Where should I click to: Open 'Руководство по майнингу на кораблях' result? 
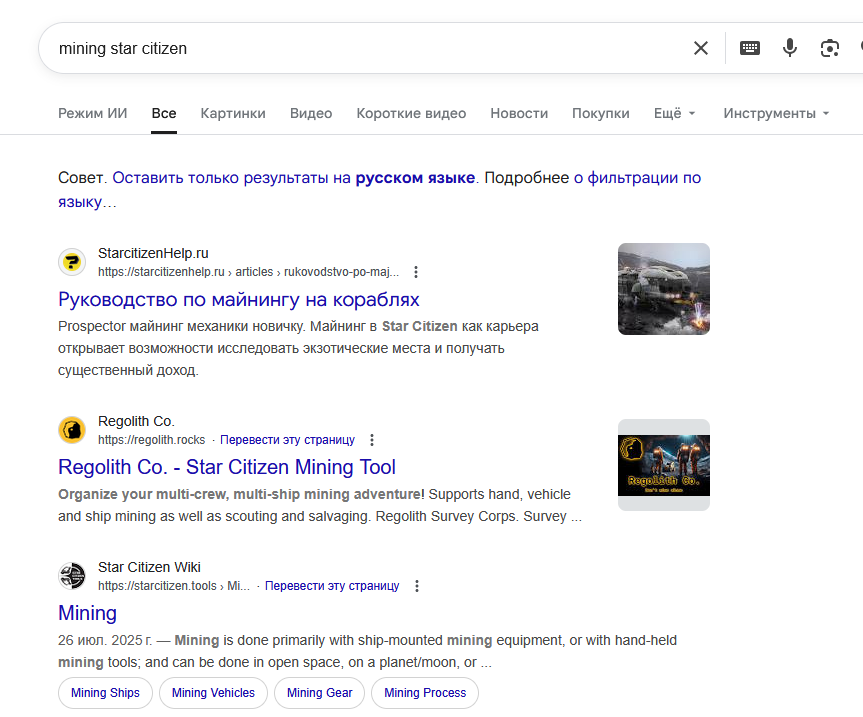tap(238, 299)
